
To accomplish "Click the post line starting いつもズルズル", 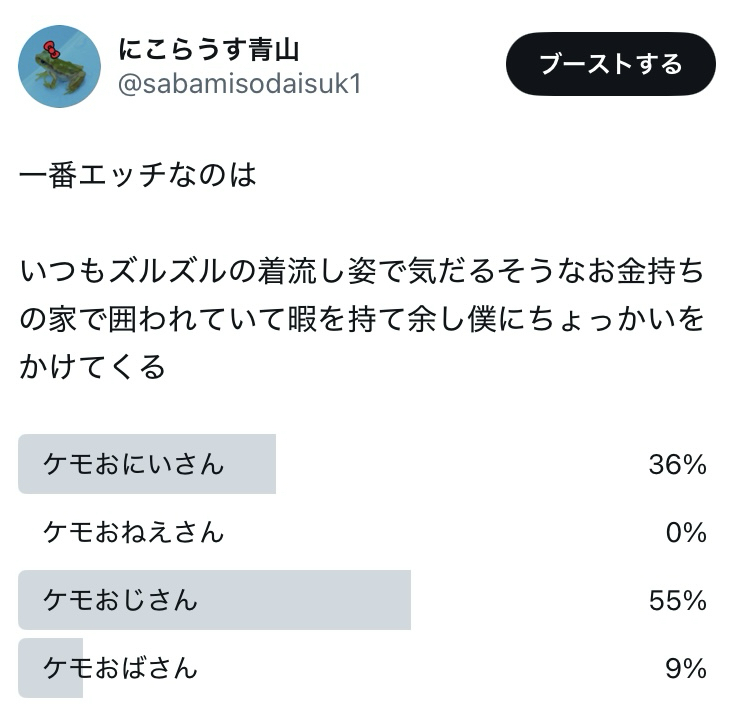I will click(360, 271).
